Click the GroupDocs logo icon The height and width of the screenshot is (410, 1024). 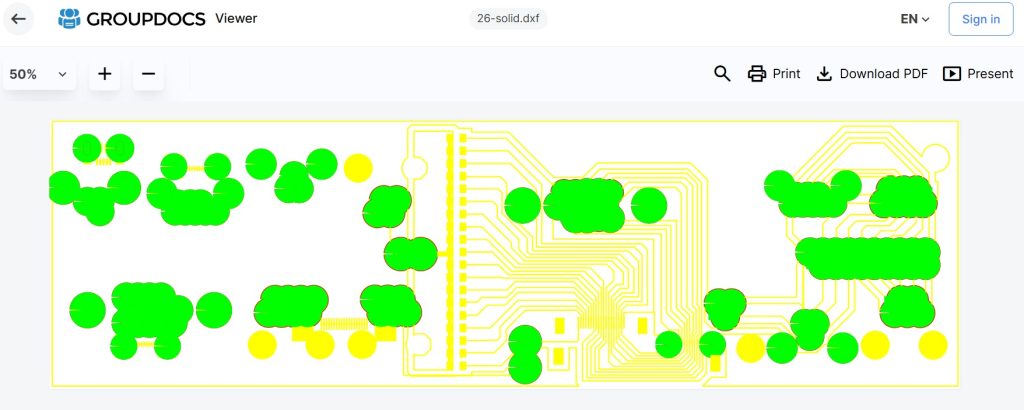(69, 18)
